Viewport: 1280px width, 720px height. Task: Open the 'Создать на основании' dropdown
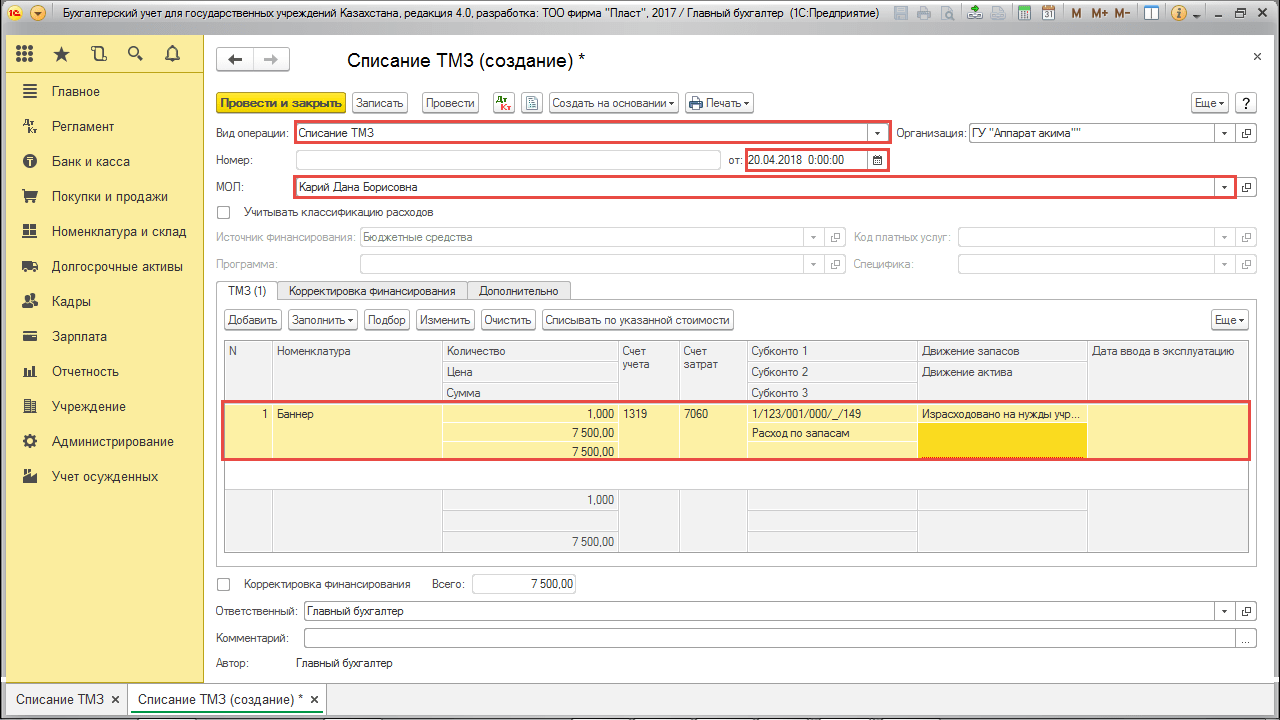(614, 103)
